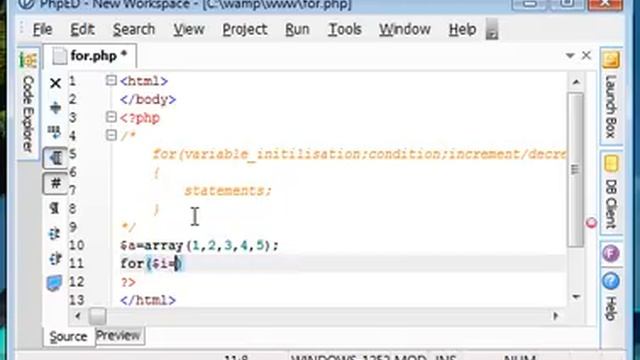Open the Code Explorer side panel
Image resolution: width=640 pixels, height=360 pixels.
click(x=28, y=103)
